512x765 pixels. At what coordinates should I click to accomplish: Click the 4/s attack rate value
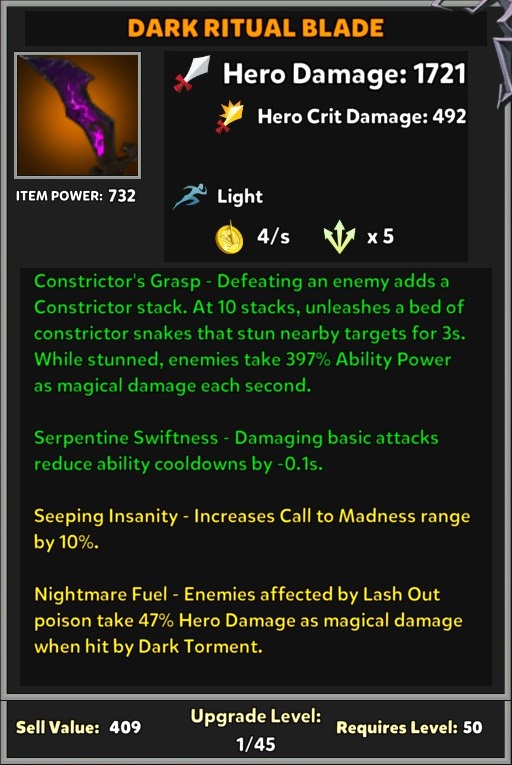pyautogui.click(x=273, y=237)
